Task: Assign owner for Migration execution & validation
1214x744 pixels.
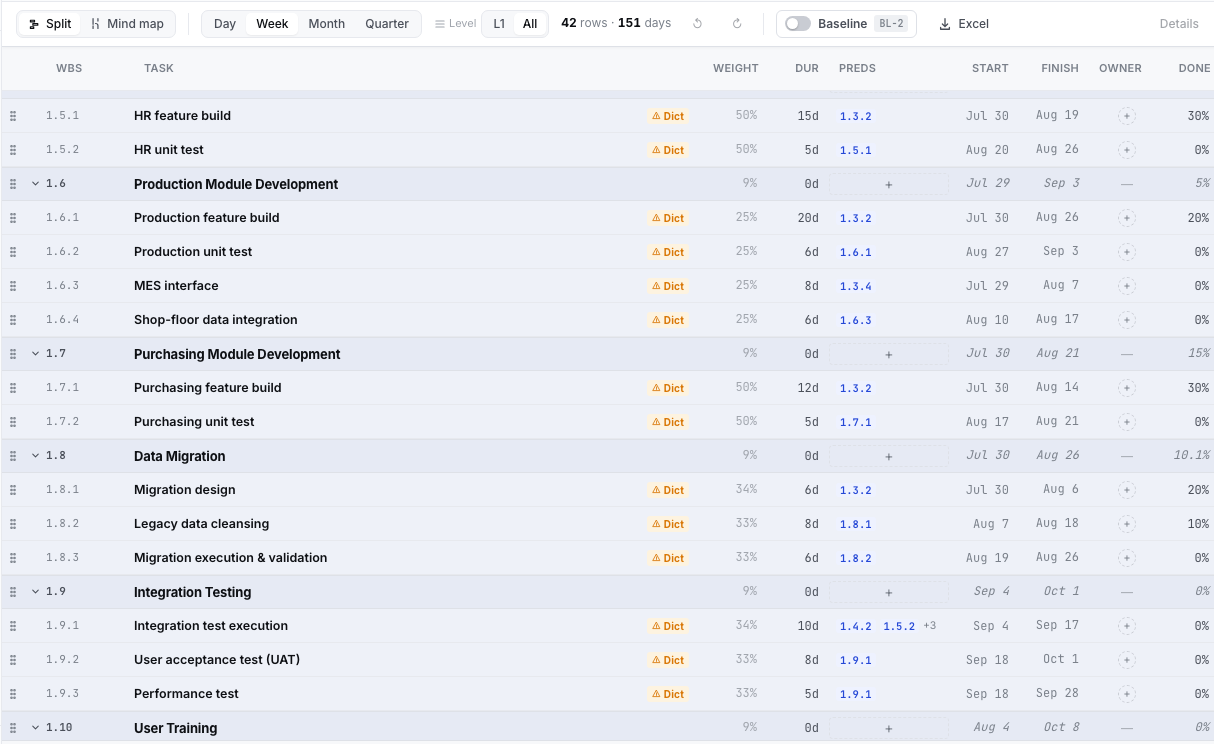Action: pos(1127,558)
